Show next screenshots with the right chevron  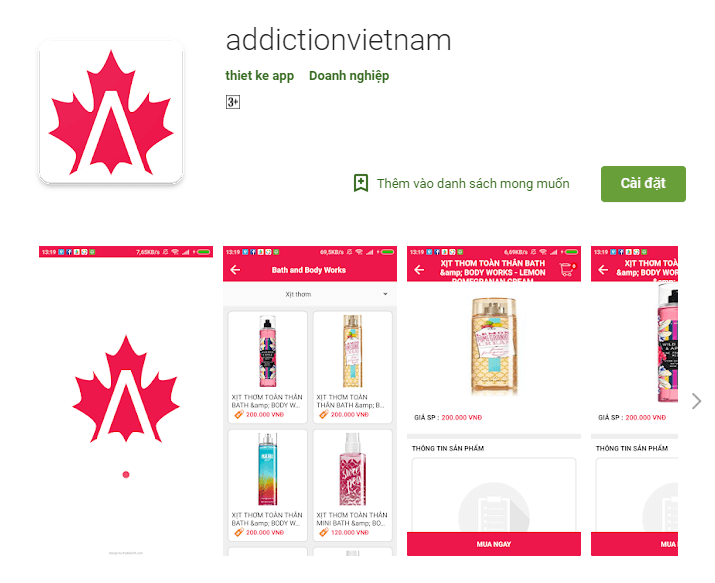pyautogui.click(x=696, y=401)
